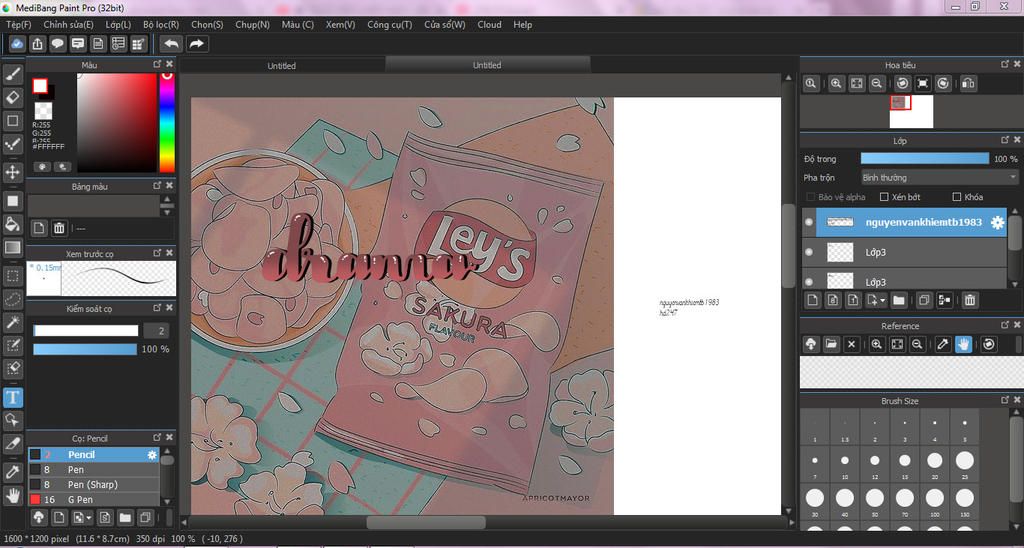Click the layer list scroll-down arrow
1024x548 pixels.
pyautogui.click(x=1014, y=283)
